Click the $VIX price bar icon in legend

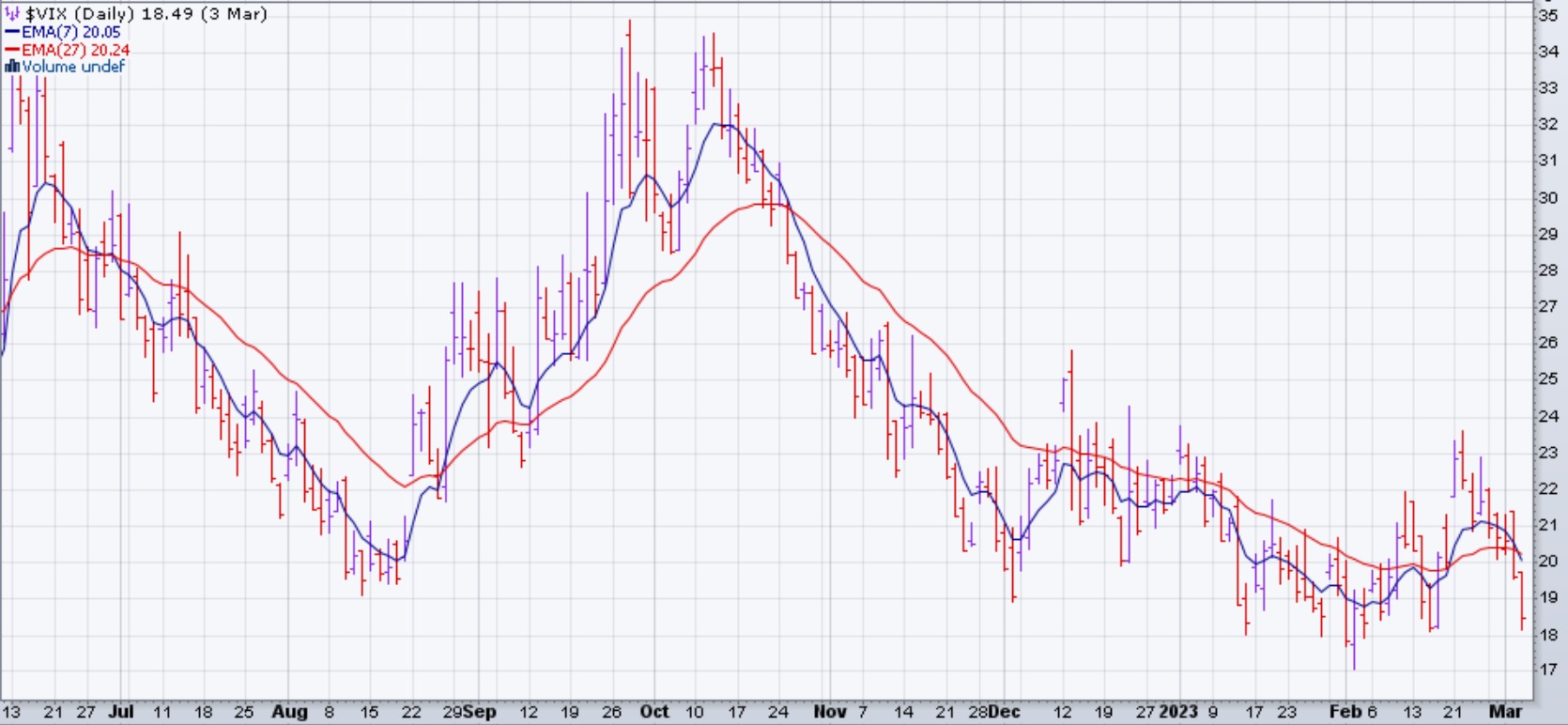pos(12,14)
